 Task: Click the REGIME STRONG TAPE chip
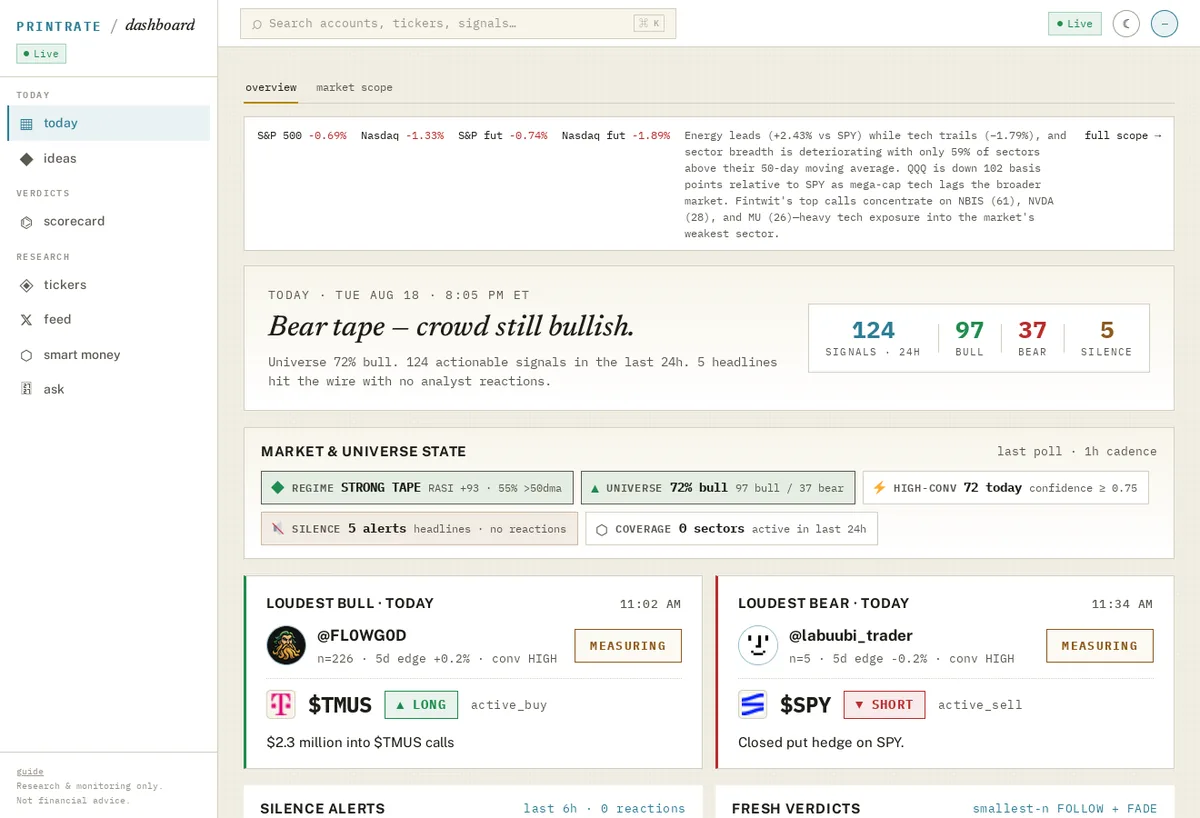[x=417, y=488]
